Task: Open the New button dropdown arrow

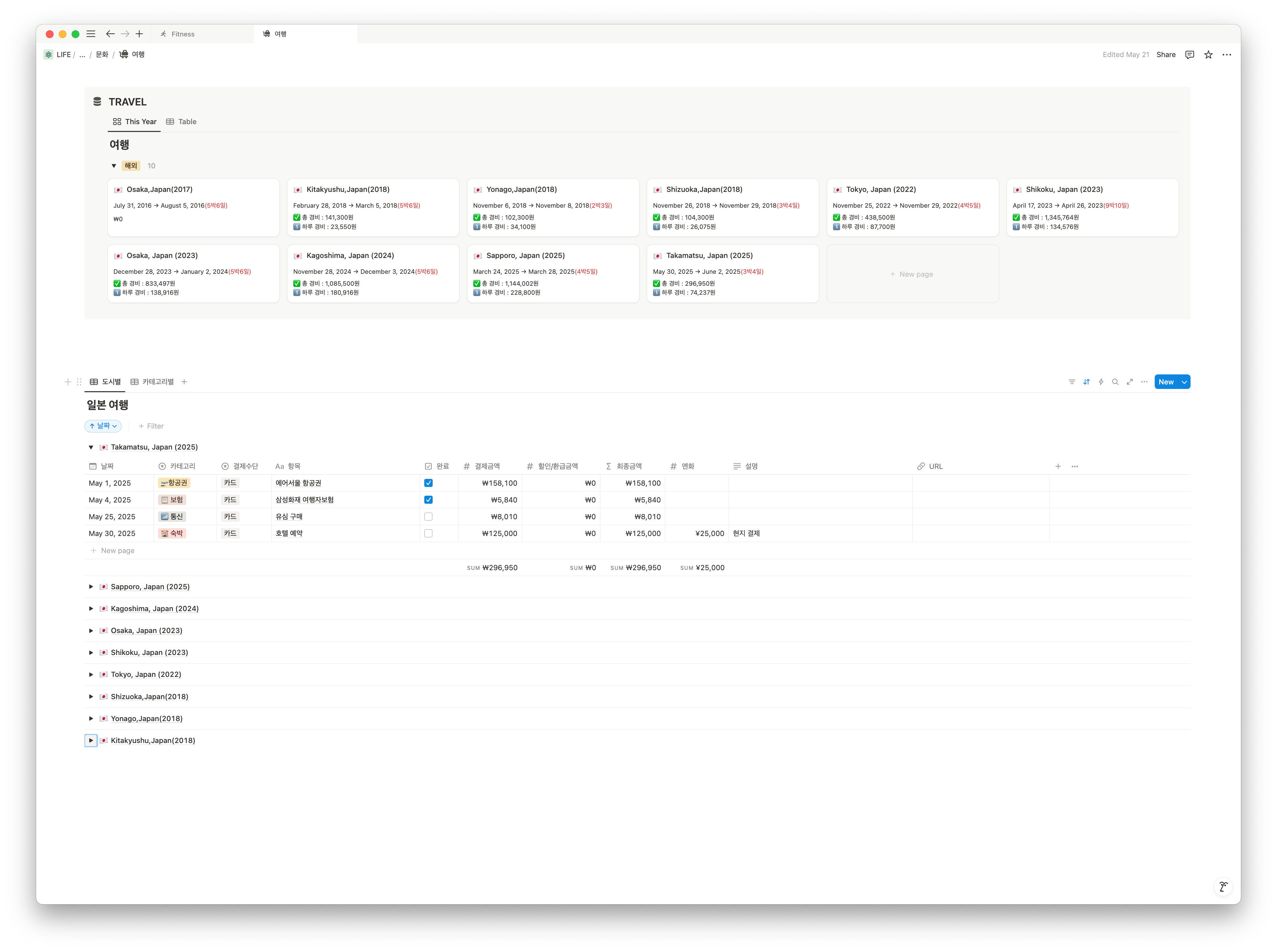Action: click(1184, 382)
